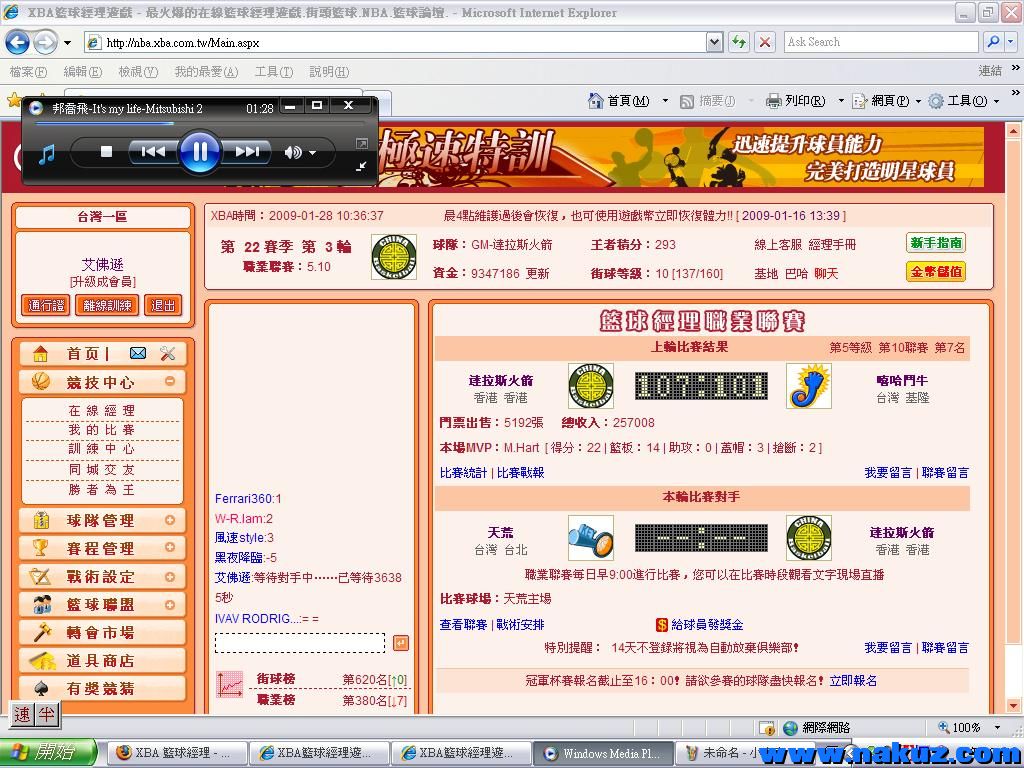
Task: Select 在線經理 in the sidebar
Action: (x=102, y=411)
